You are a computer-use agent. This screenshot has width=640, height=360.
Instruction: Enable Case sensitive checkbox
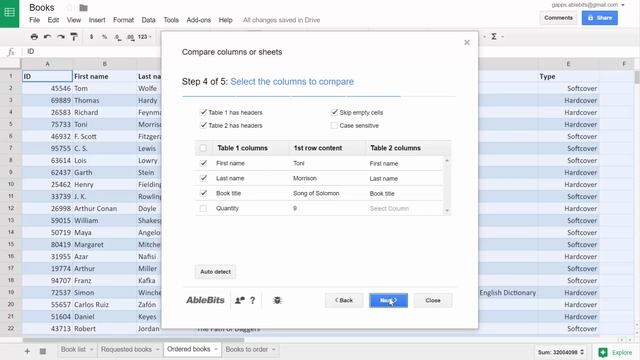click(334, 125)
